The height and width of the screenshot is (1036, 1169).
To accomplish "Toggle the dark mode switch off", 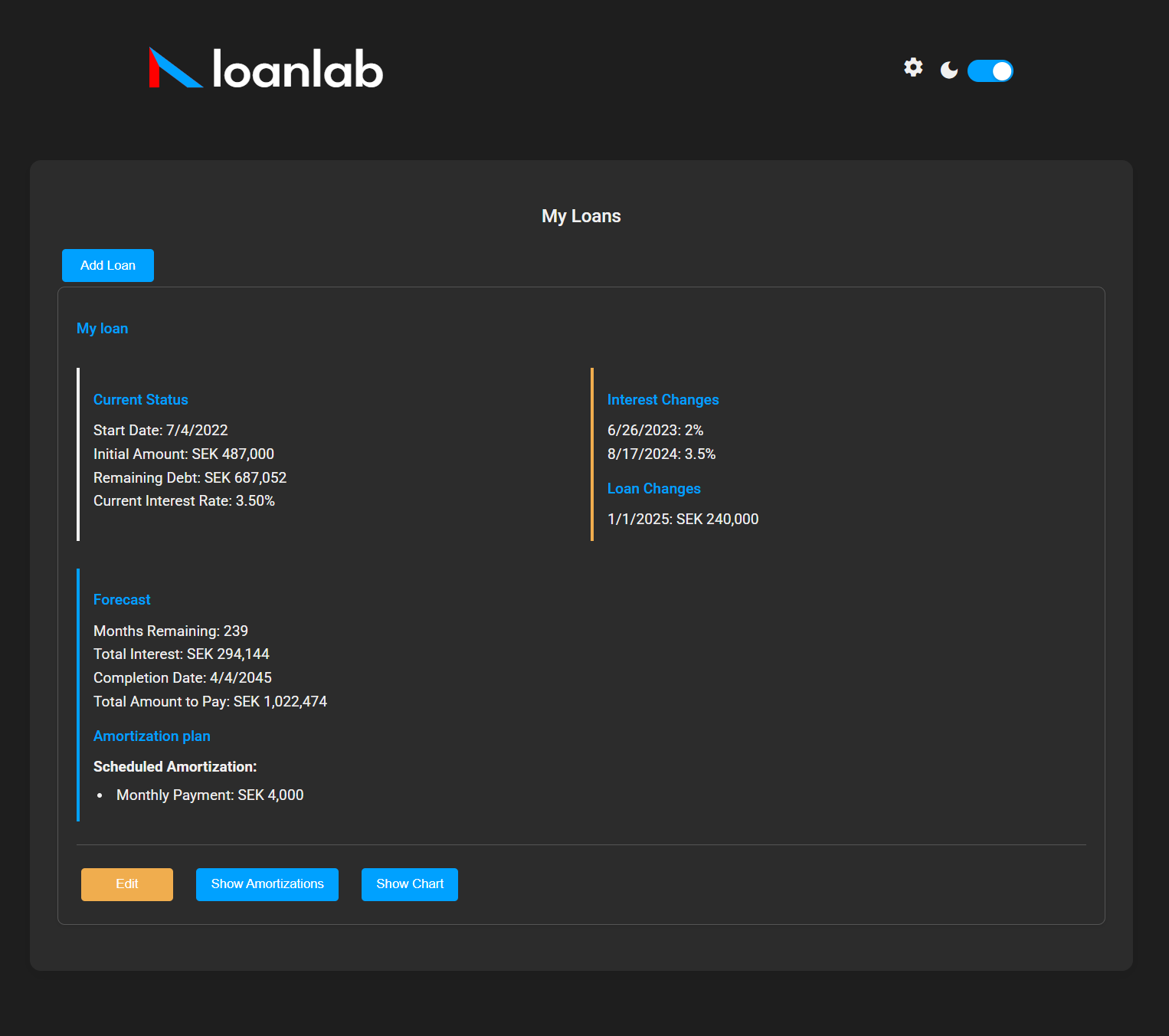I will click(x=991, y=70).
